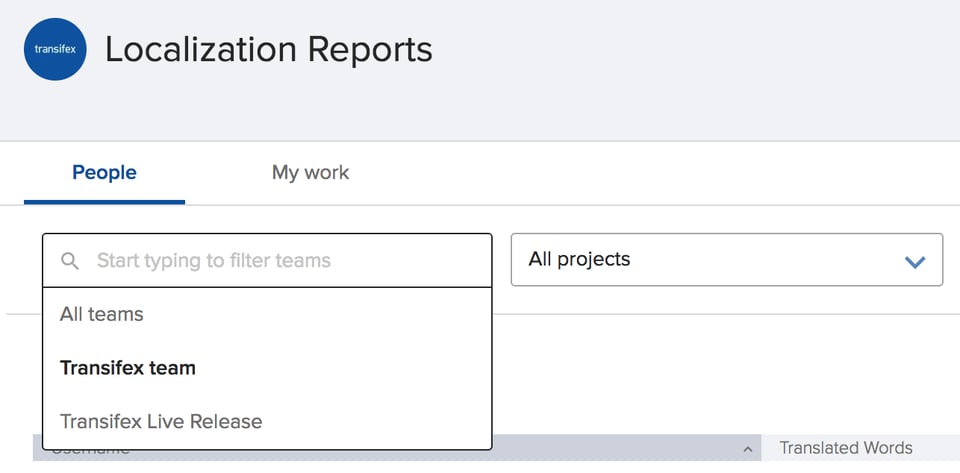Viewport: 960px width, 473px height.
Task: Open the My work tab
Action: point(310,172)
